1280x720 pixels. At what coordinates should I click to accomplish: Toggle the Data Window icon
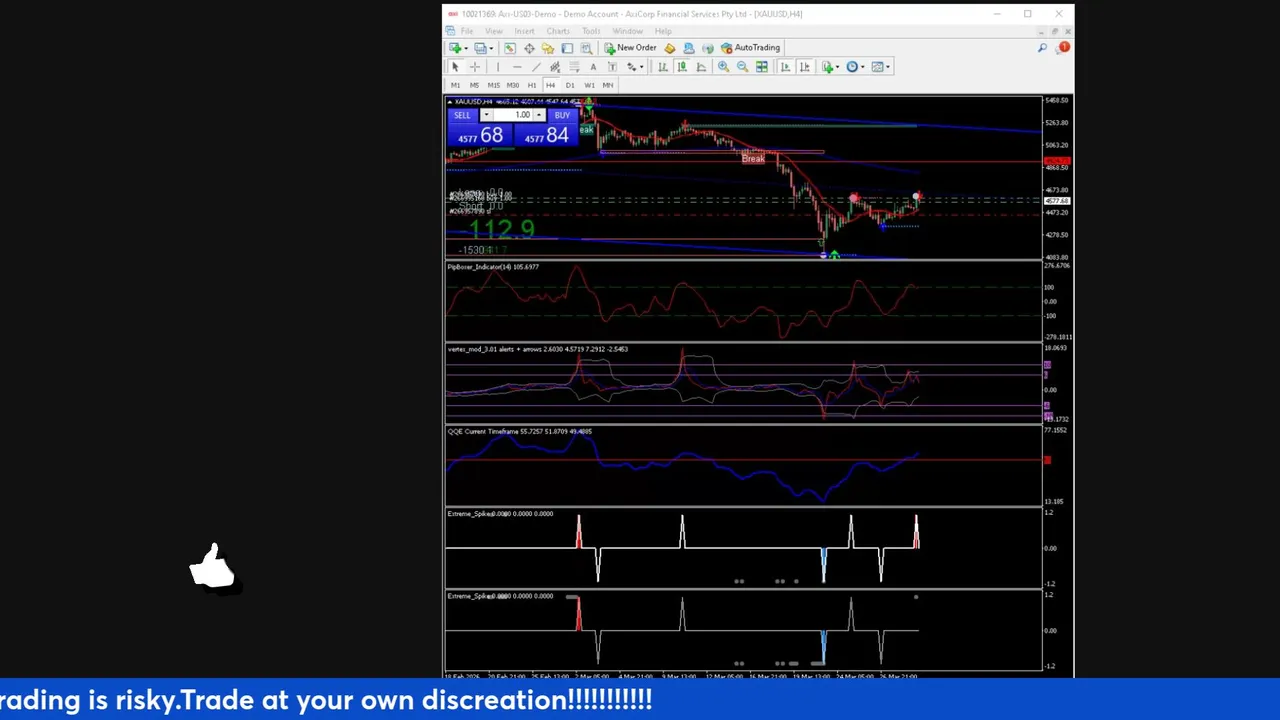[529, 48]
